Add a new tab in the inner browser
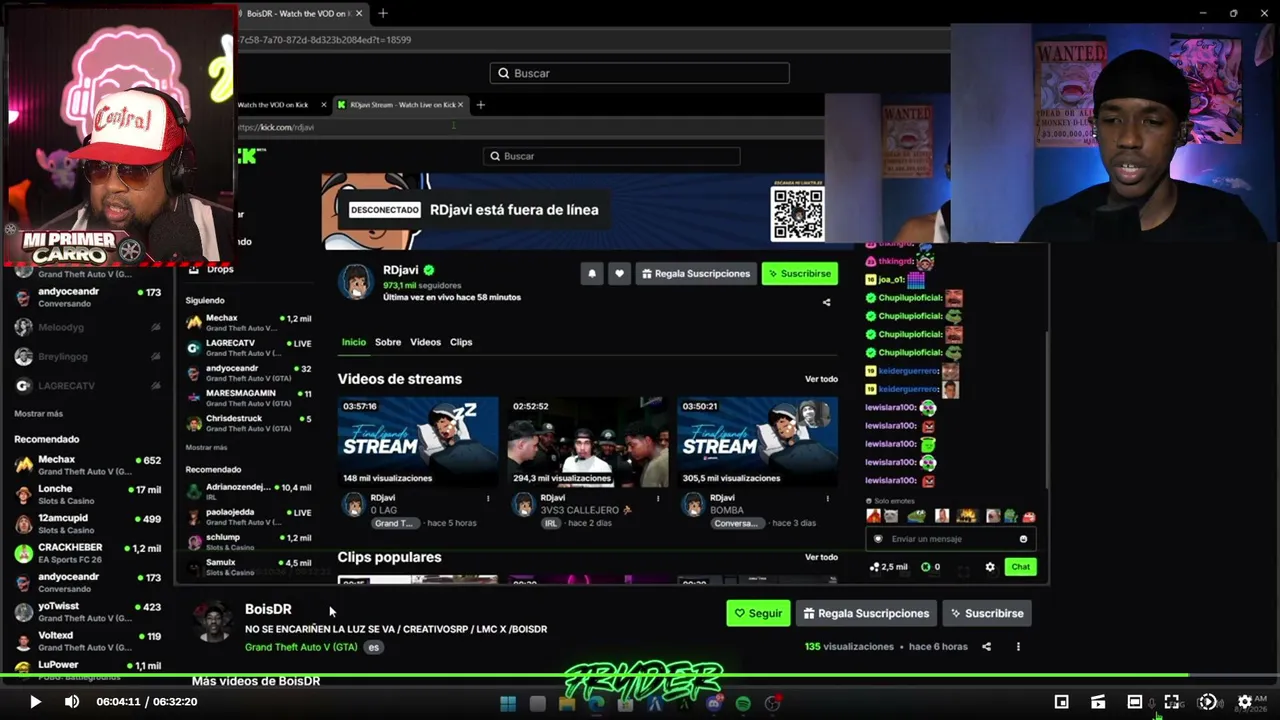The image size is (1280, 720). pyautogui.click(x=481, y=105)
